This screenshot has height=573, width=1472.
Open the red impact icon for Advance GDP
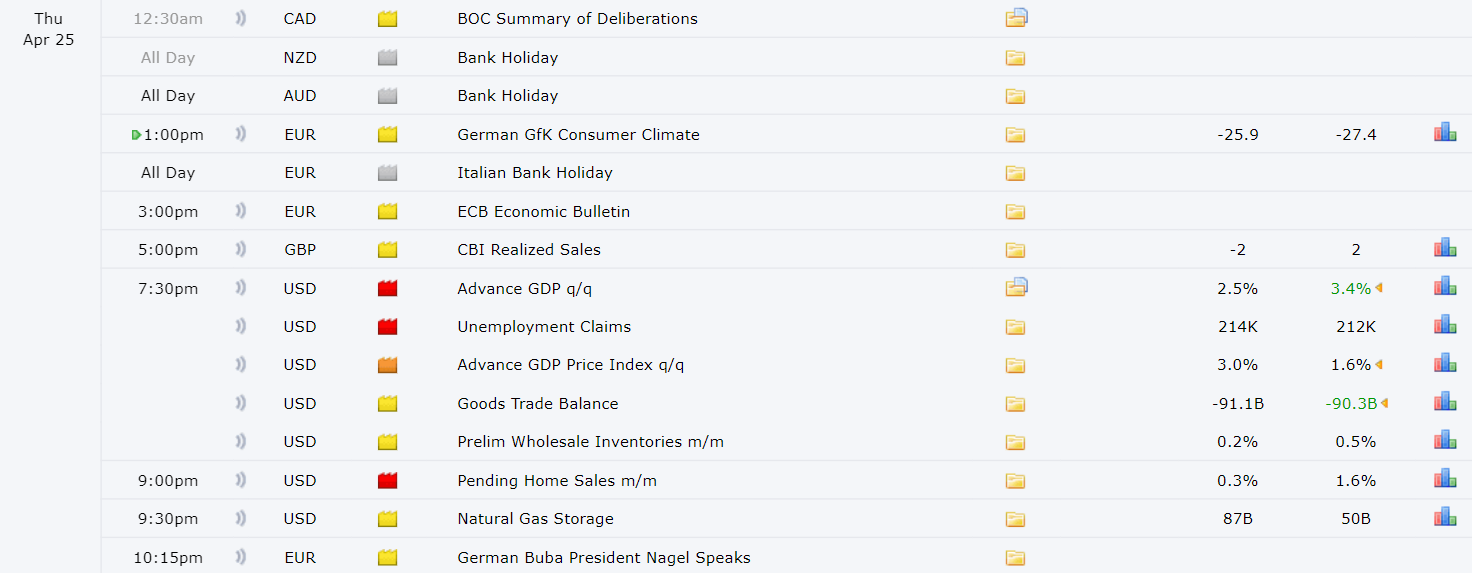pos(388,288)
